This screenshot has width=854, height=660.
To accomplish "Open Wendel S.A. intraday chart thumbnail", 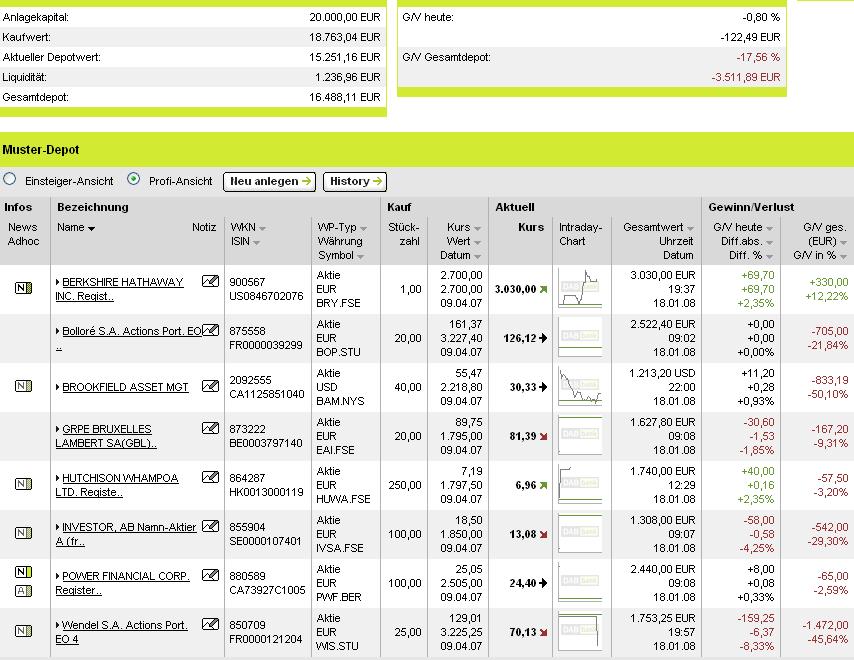I will [580, 631].
